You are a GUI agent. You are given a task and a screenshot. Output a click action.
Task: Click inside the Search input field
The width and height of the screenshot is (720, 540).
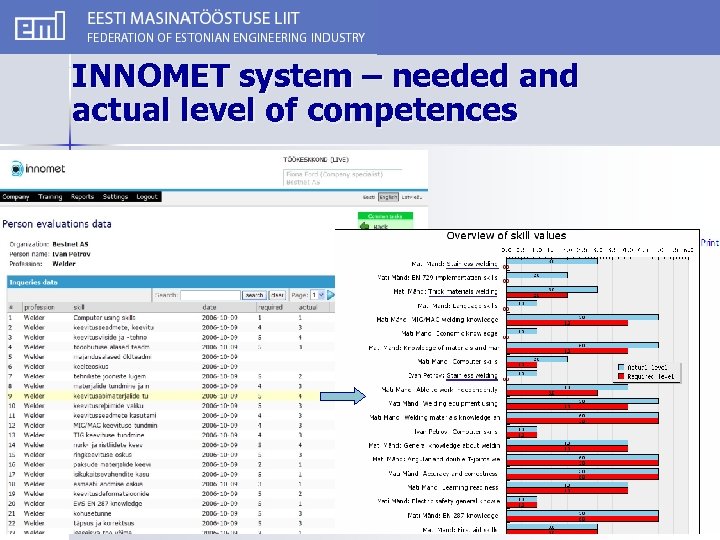210,295
